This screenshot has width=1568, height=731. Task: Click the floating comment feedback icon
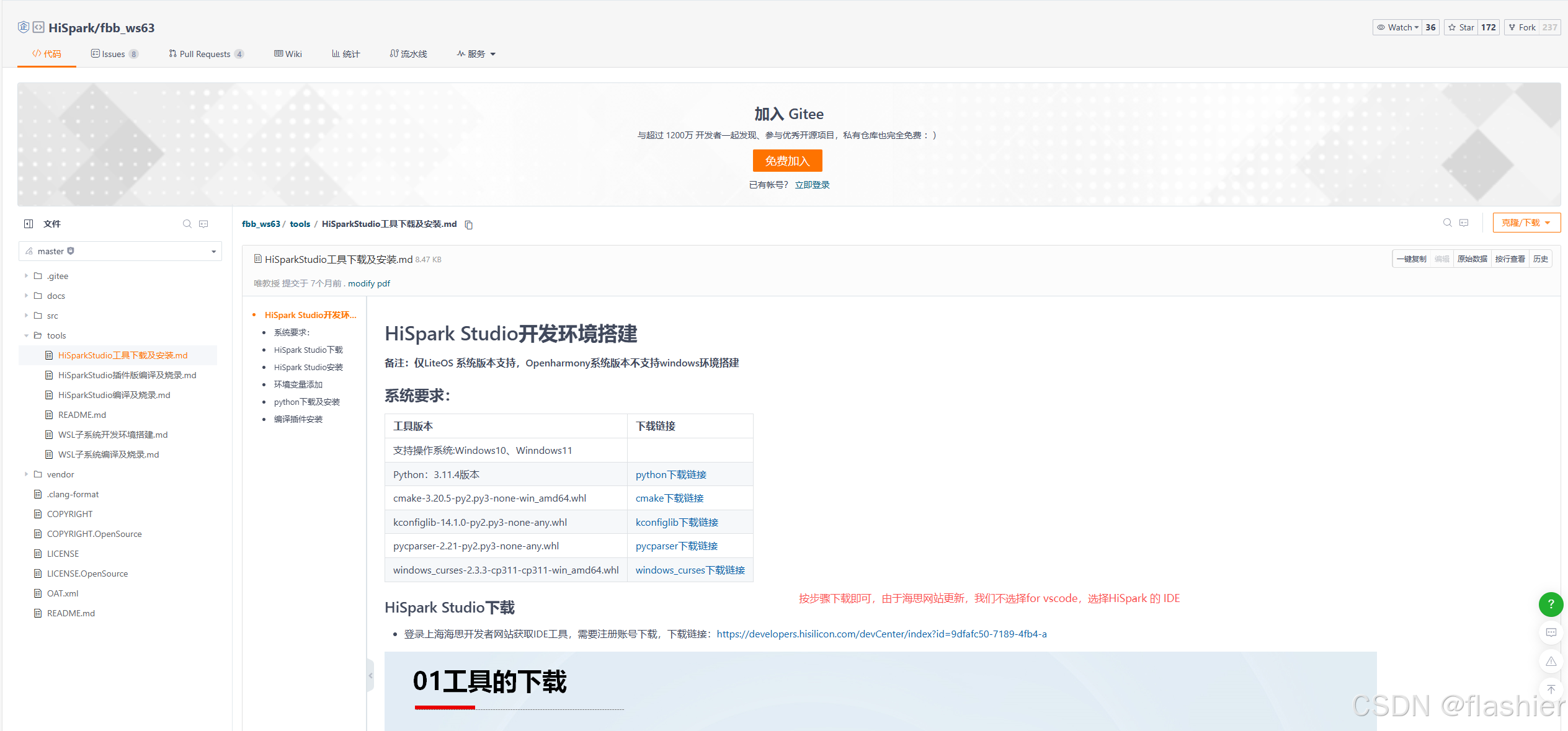point(1551,632)
